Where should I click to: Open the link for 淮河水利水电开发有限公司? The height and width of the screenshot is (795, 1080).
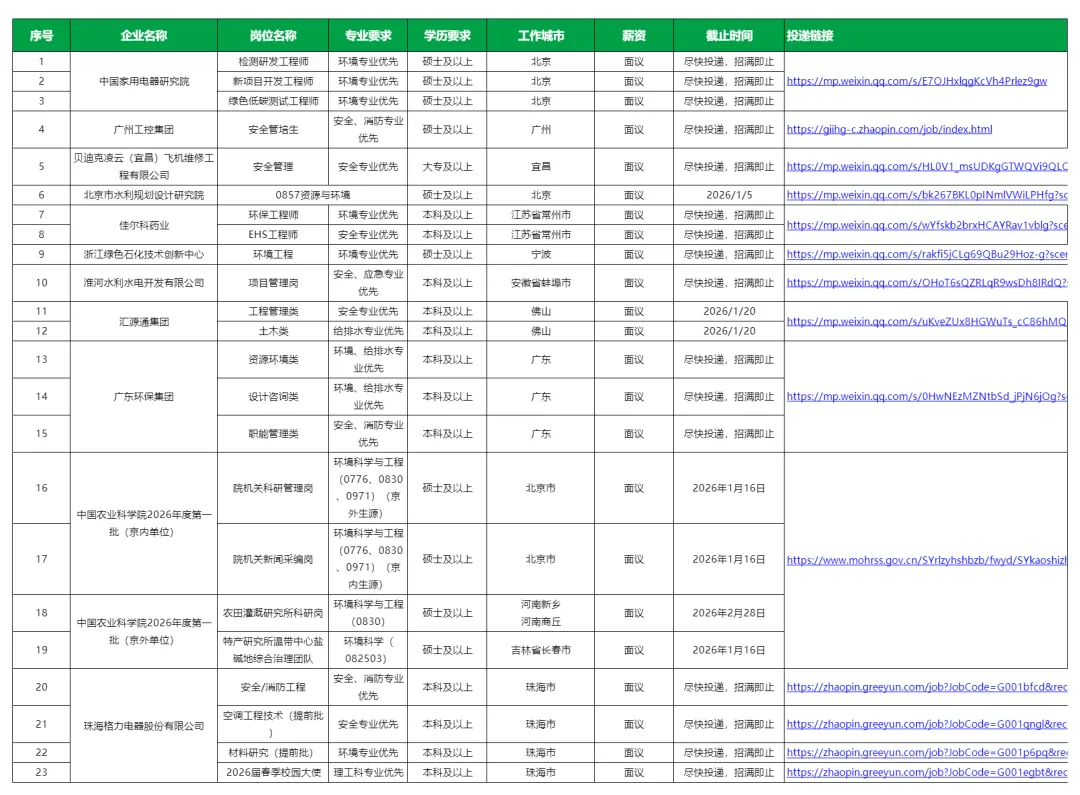pyautogui.click(x=926, y=282)
